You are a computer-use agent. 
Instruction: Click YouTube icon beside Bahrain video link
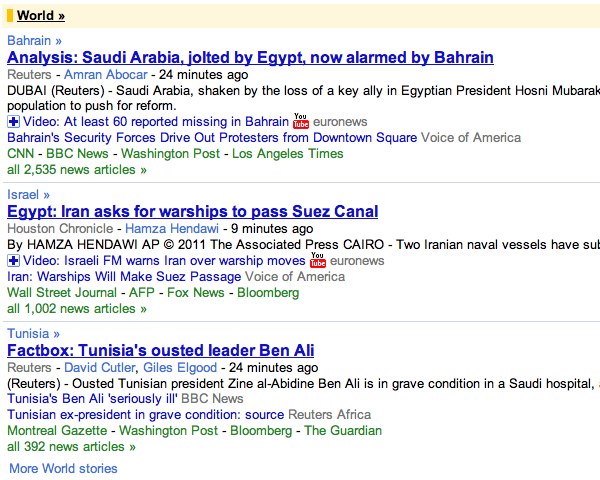pyautogui.click(x=301, y=121)
